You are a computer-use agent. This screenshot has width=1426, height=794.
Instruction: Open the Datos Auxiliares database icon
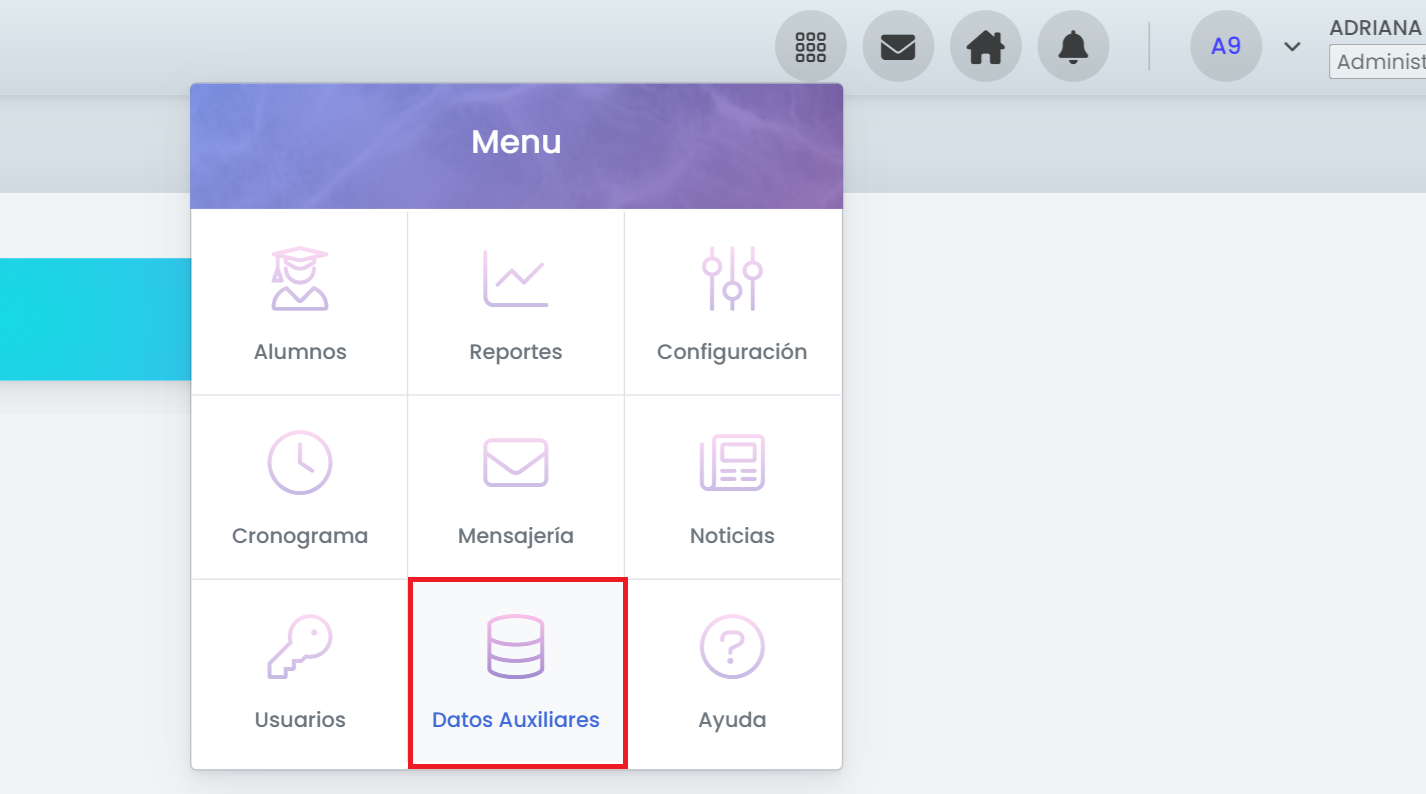[x=516, y=646]
